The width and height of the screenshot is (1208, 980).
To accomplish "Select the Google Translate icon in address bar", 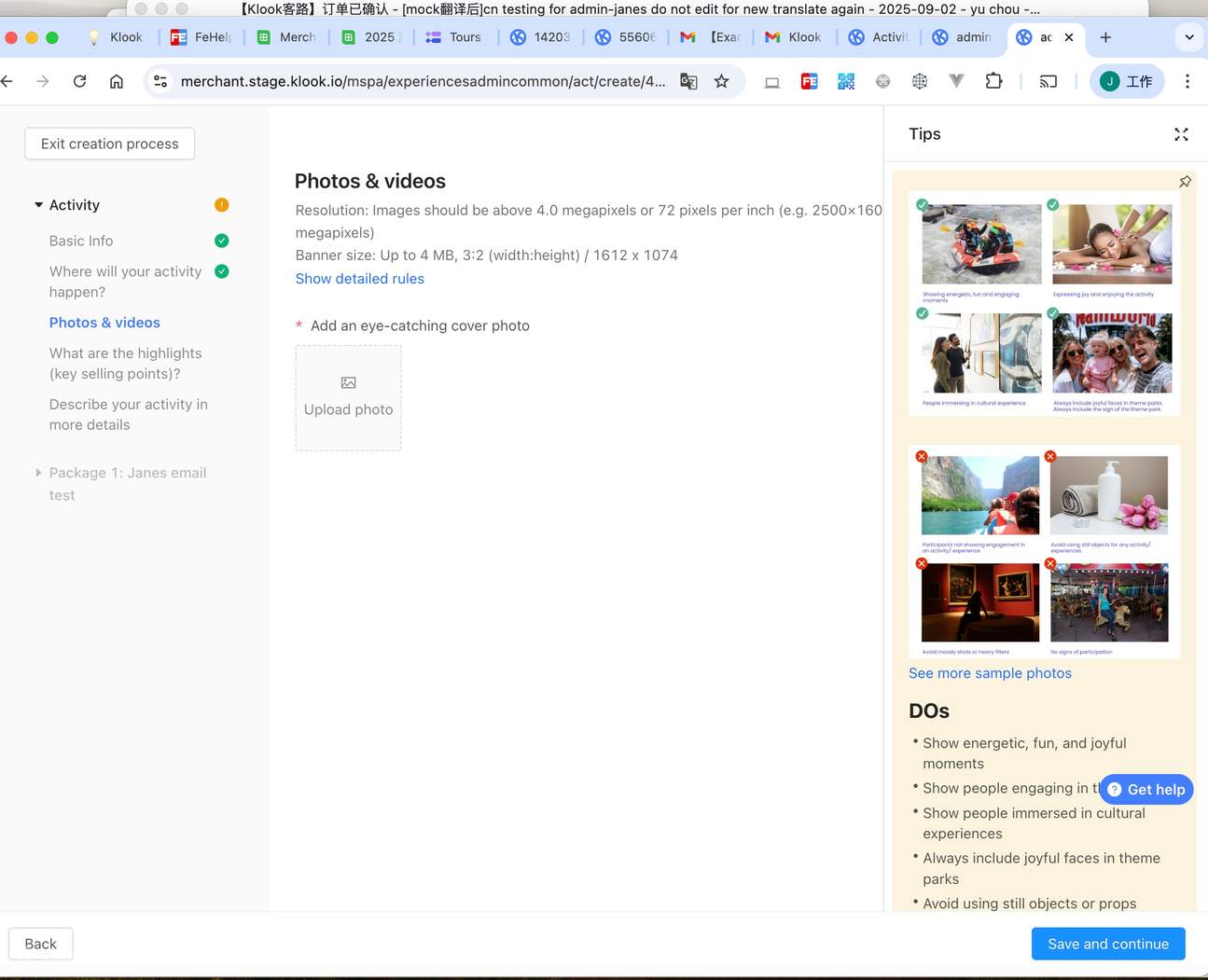I will 687,81.
